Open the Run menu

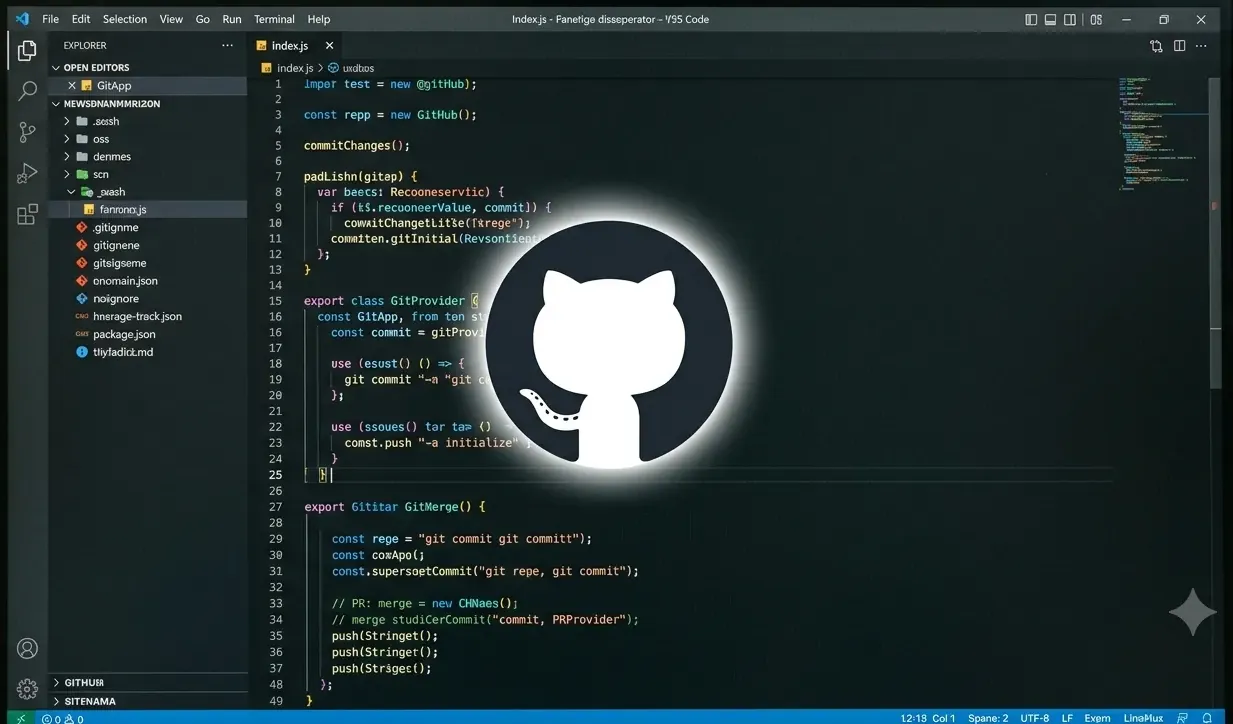tap(232, 19)
